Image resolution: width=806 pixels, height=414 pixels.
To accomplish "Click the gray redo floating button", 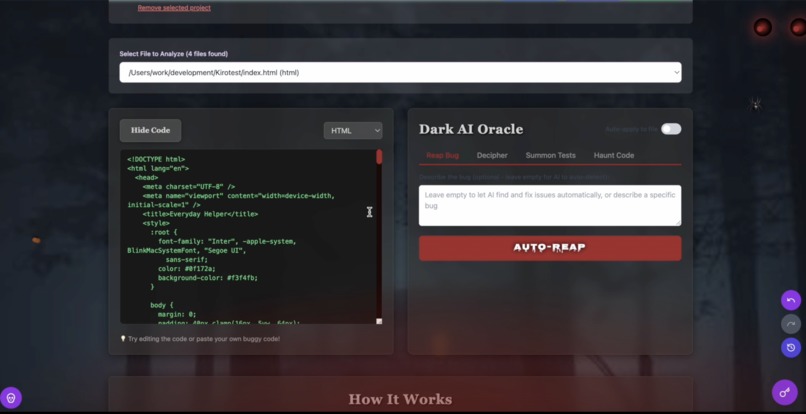I will point(791,324).
